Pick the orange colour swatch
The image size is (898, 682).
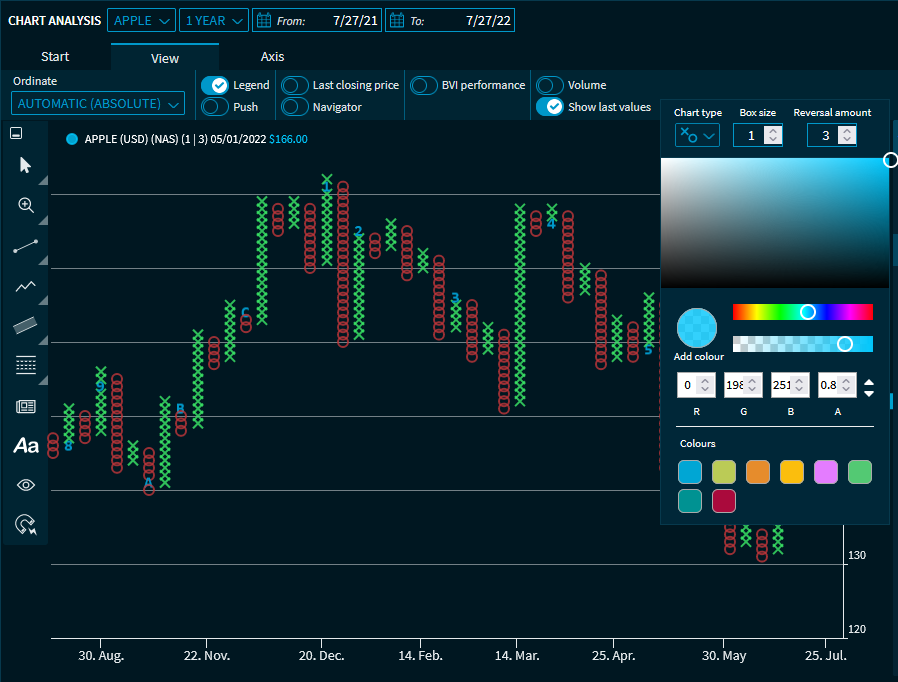pos(758,472)
